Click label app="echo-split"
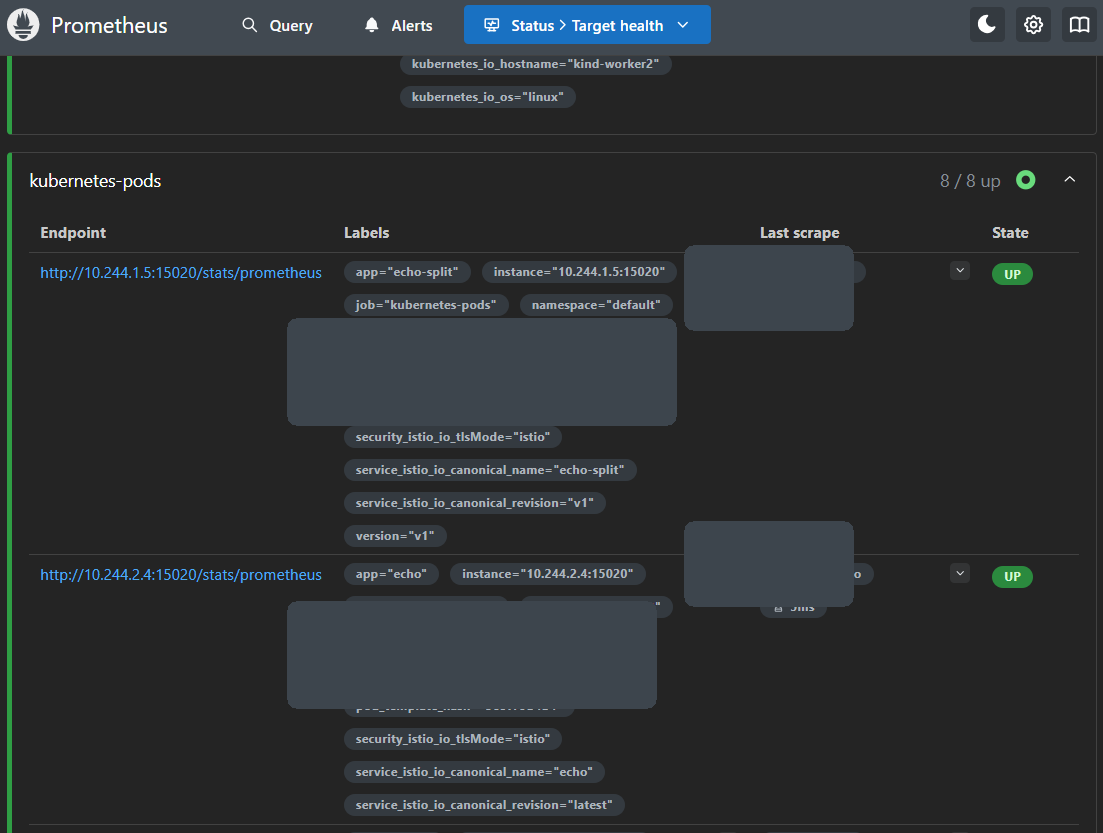Screen dimensions: 1103x833 click(407, 272)
